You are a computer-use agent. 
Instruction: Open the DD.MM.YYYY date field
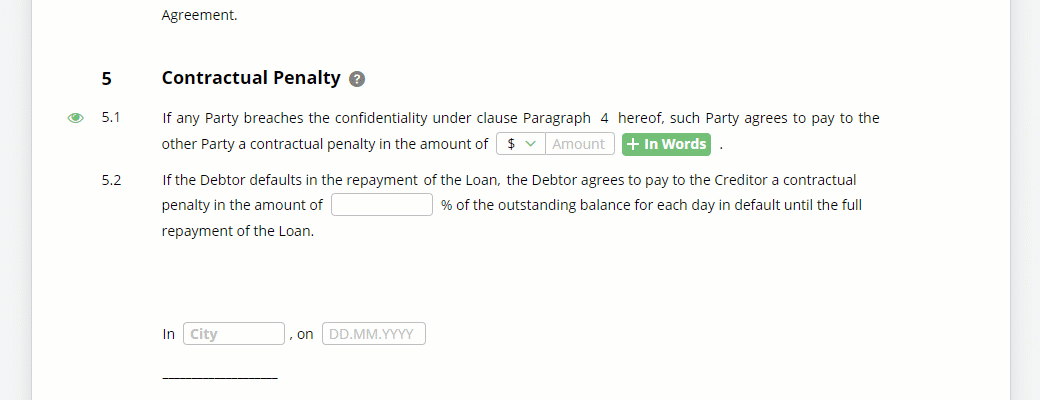(x=373, y=334)
